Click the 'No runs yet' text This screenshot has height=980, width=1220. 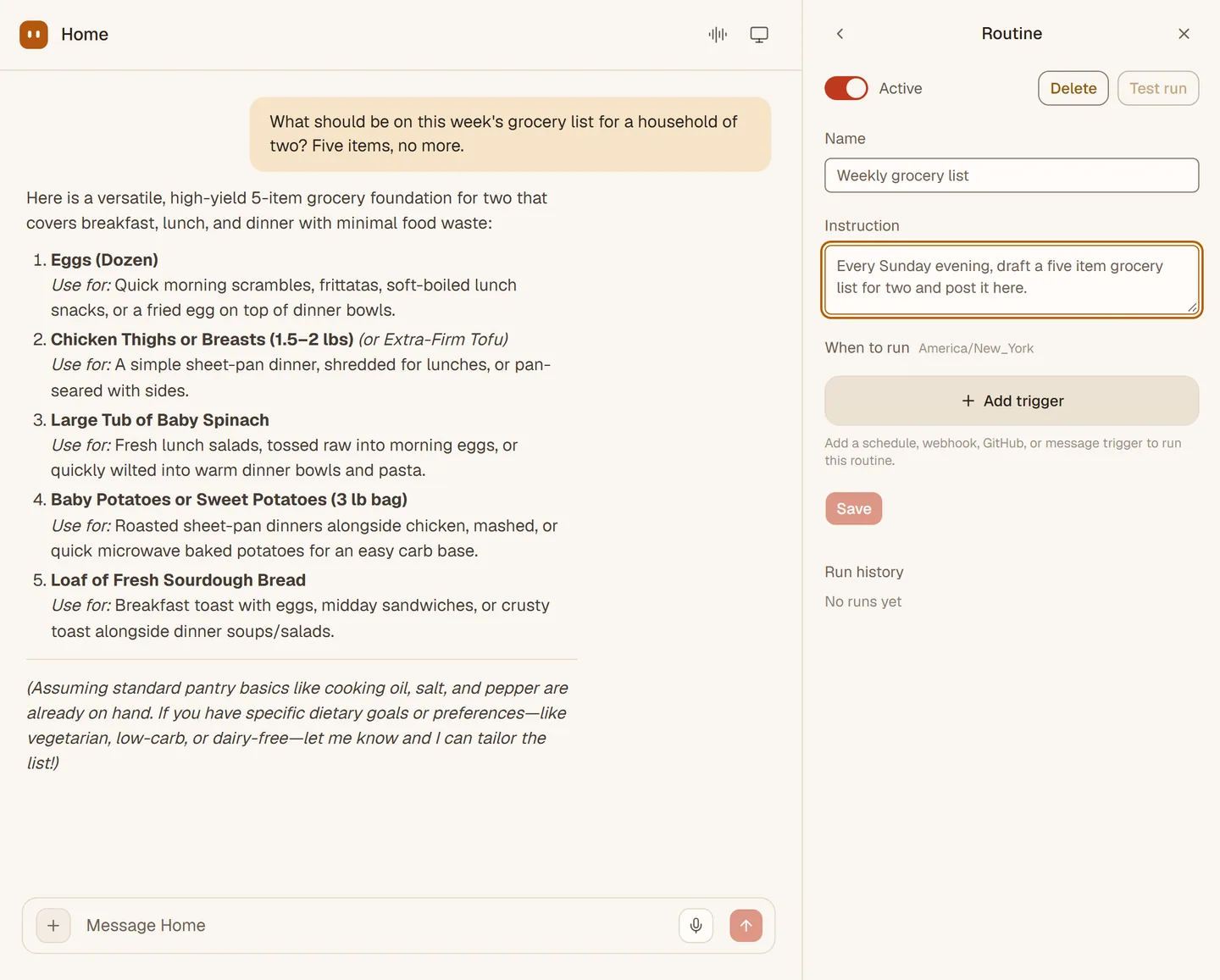863,601
